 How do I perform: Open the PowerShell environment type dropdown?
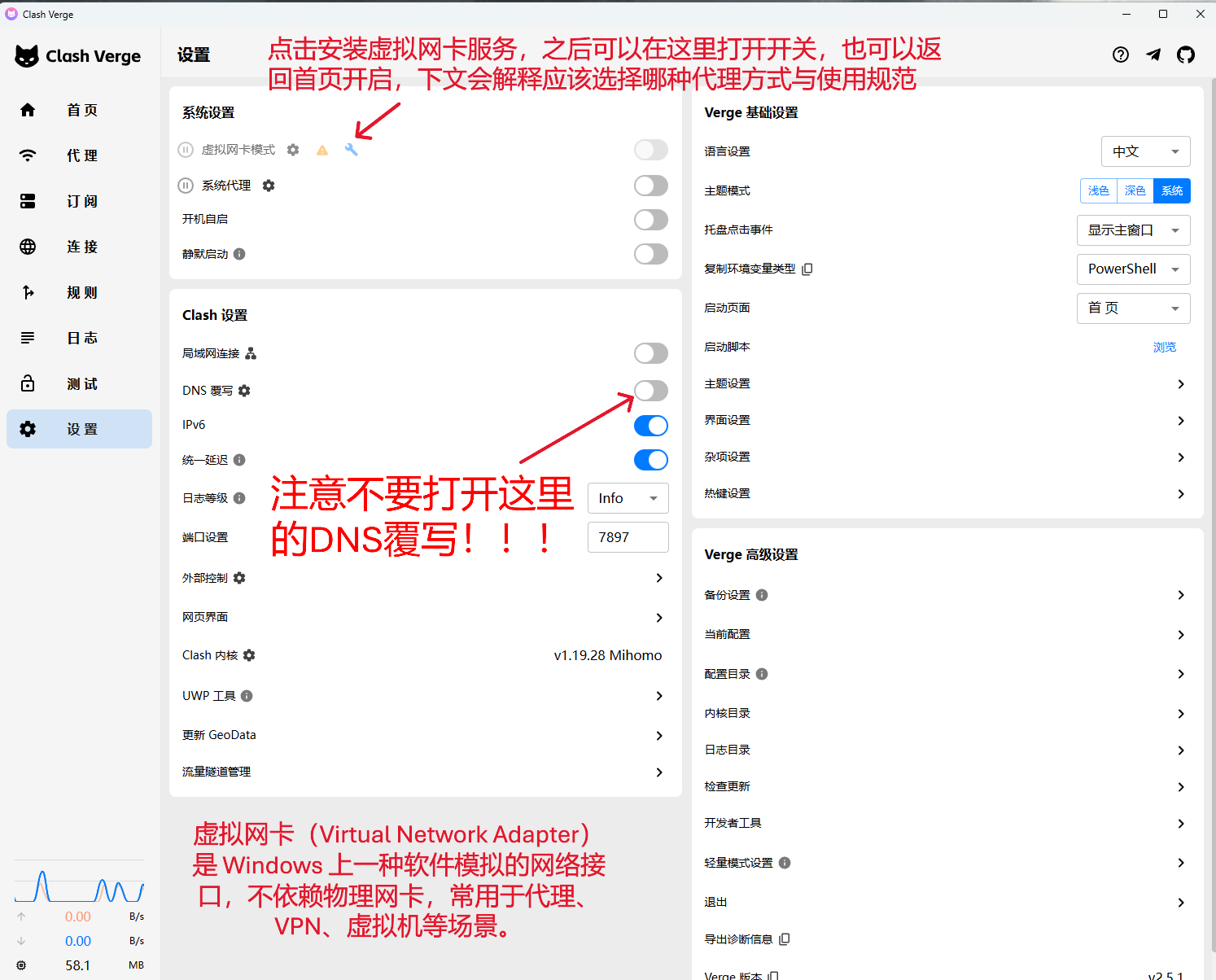point(1134,269)
